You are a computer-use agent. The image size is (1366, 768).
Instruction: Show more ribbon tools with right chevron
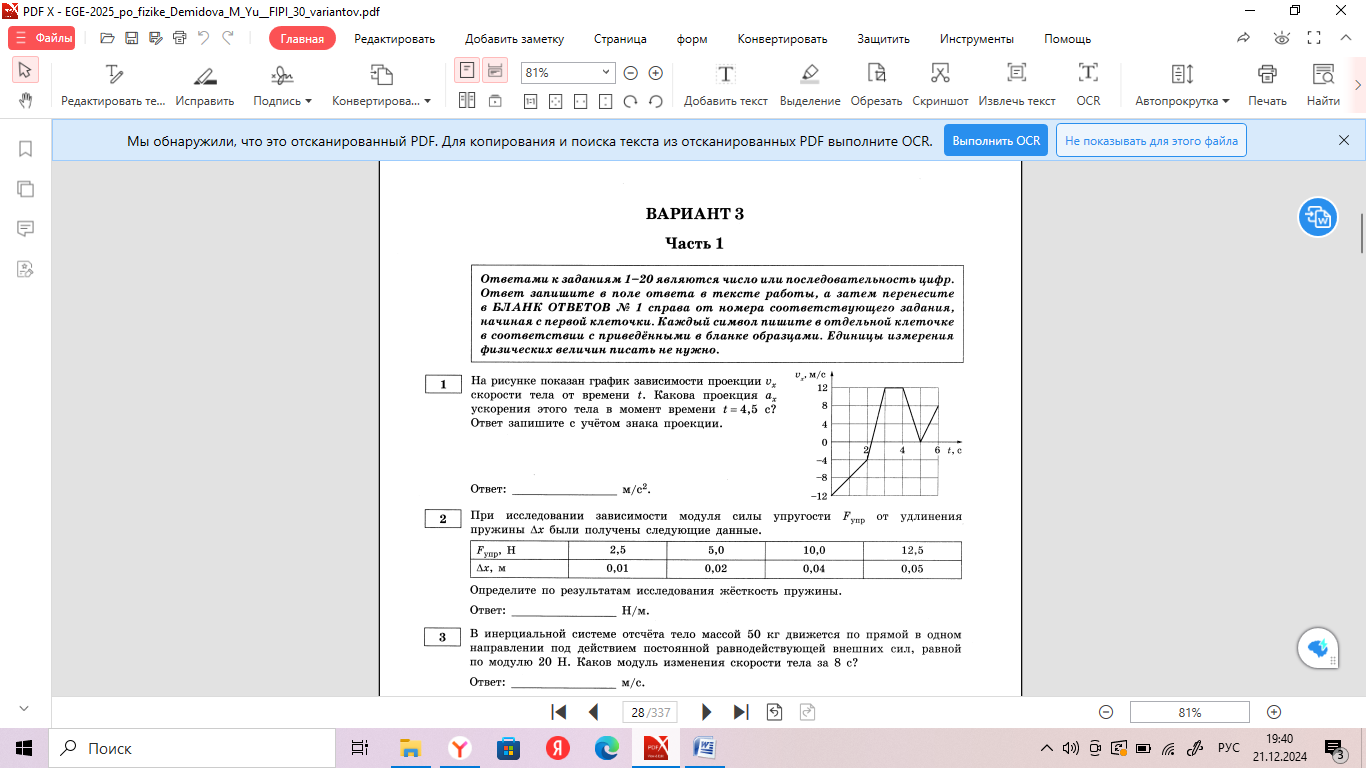[x=1357, y=85]
